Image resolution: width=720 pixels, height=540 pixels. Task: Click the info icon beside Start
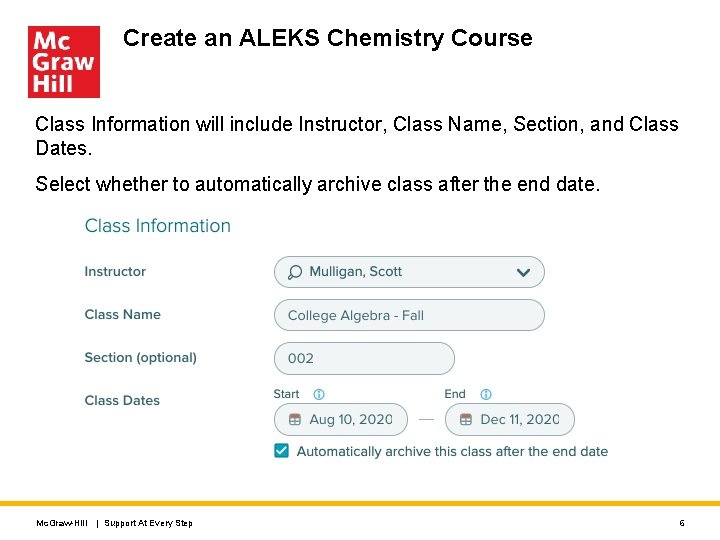point(319,394)
